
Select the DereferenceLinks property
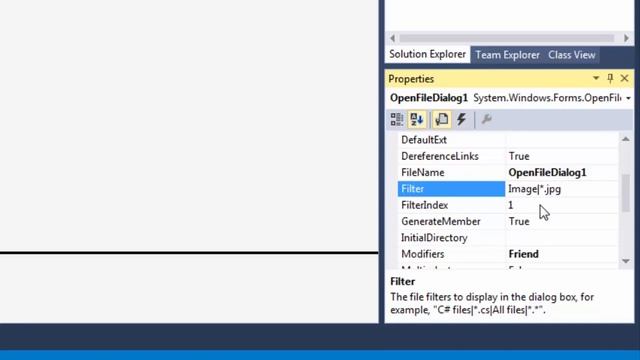(451, 156)
